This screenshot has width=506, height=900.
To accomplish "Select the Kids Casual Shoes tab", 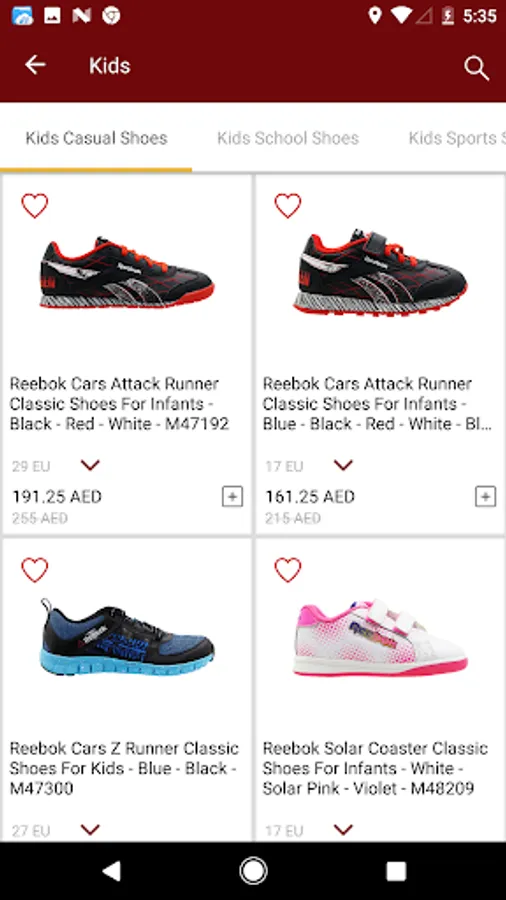I will pos(96,138).
